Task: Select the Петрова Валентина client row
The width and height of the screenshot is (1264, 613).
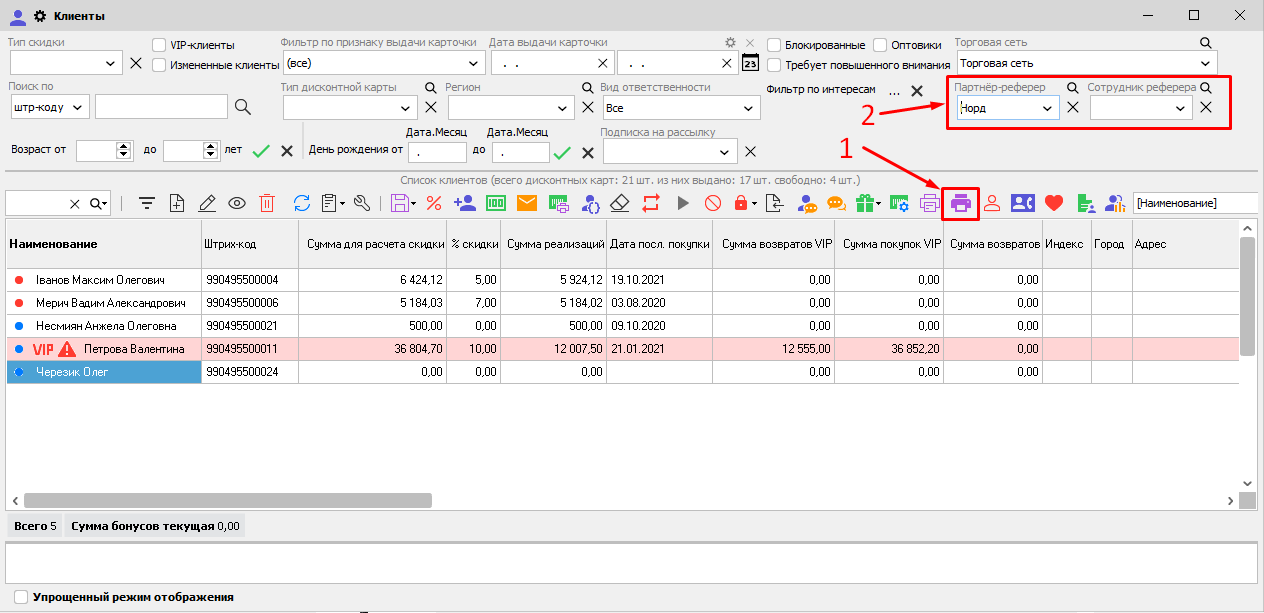Action: coord(134,349)
